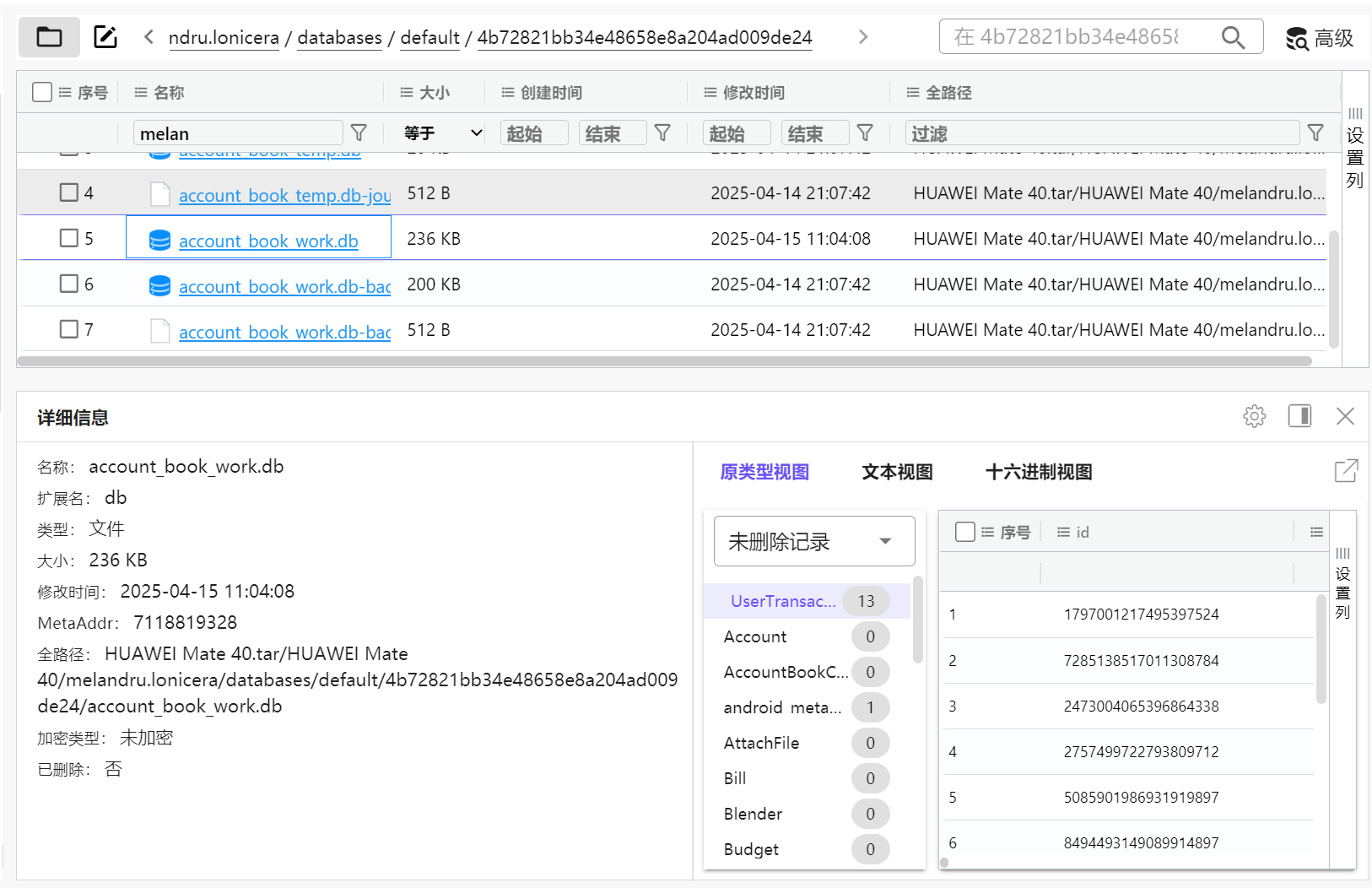Click the horizontal scrollbar under the file list
Viewport: 1372px width, 888px height.
pos(664,361)
